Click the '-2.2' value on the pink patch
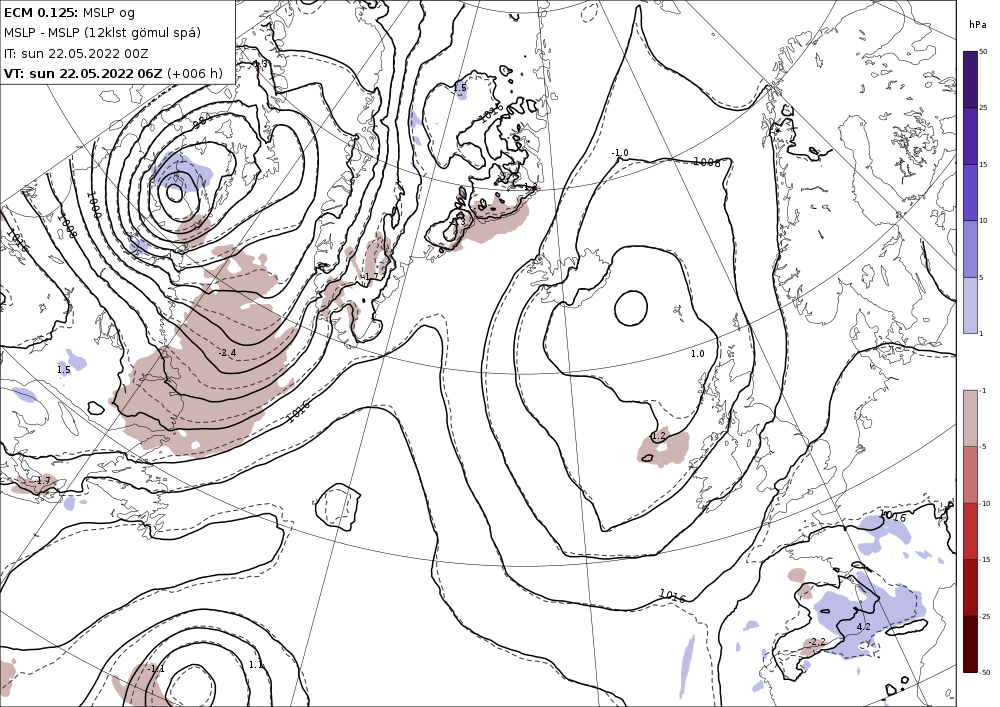Screen dimensions: 1000x707 818,642
